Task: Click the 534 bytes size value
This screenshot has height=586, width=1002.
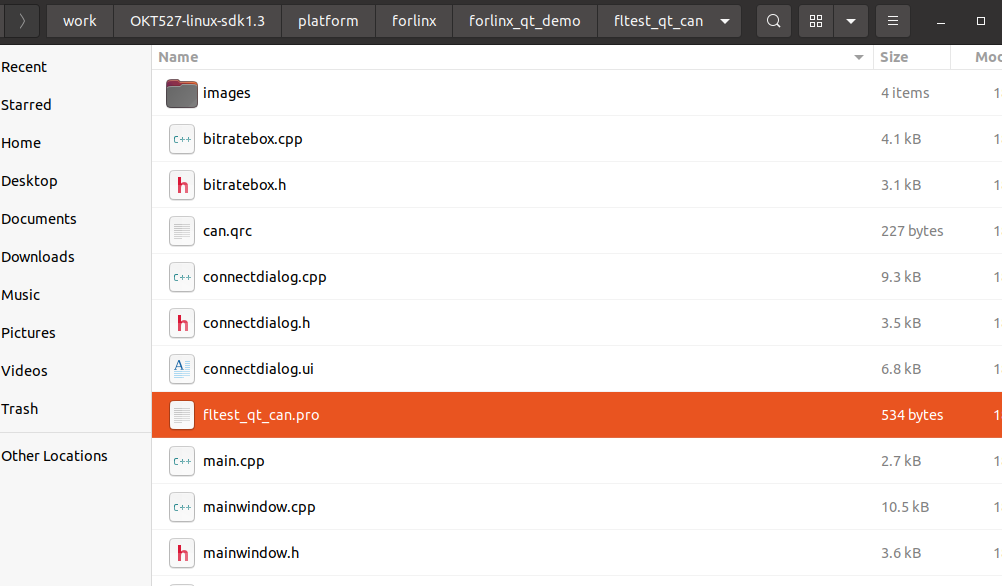Action: point(912,415)
